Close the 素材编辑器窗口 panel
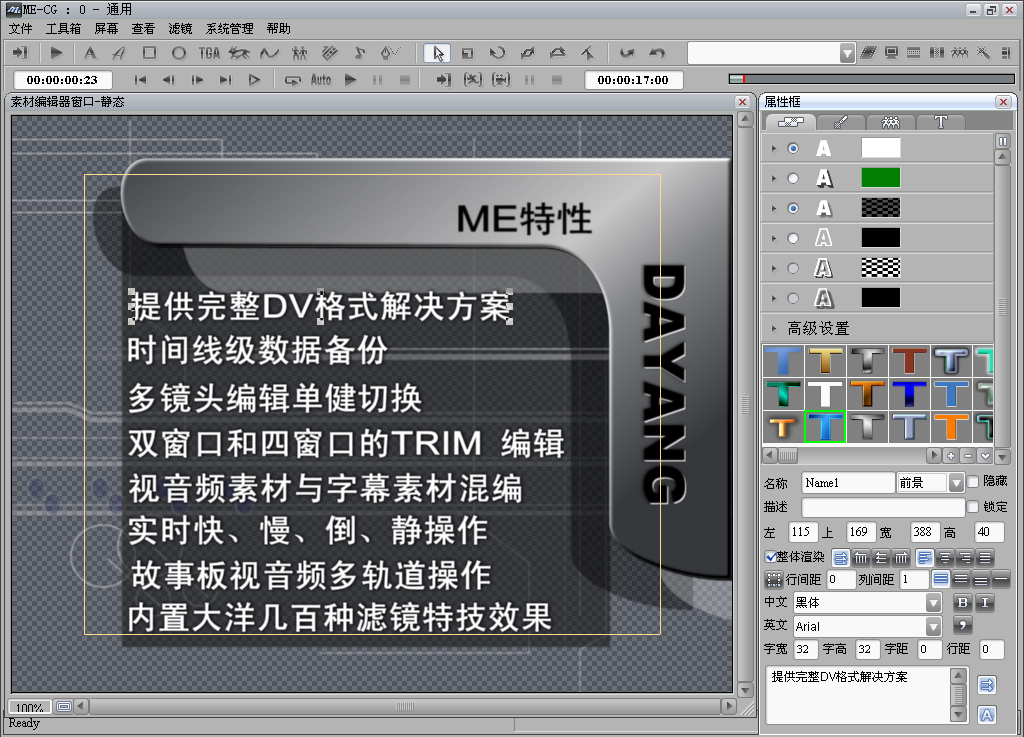Viewport: 1024px width, 737px height. pos(743,102)
